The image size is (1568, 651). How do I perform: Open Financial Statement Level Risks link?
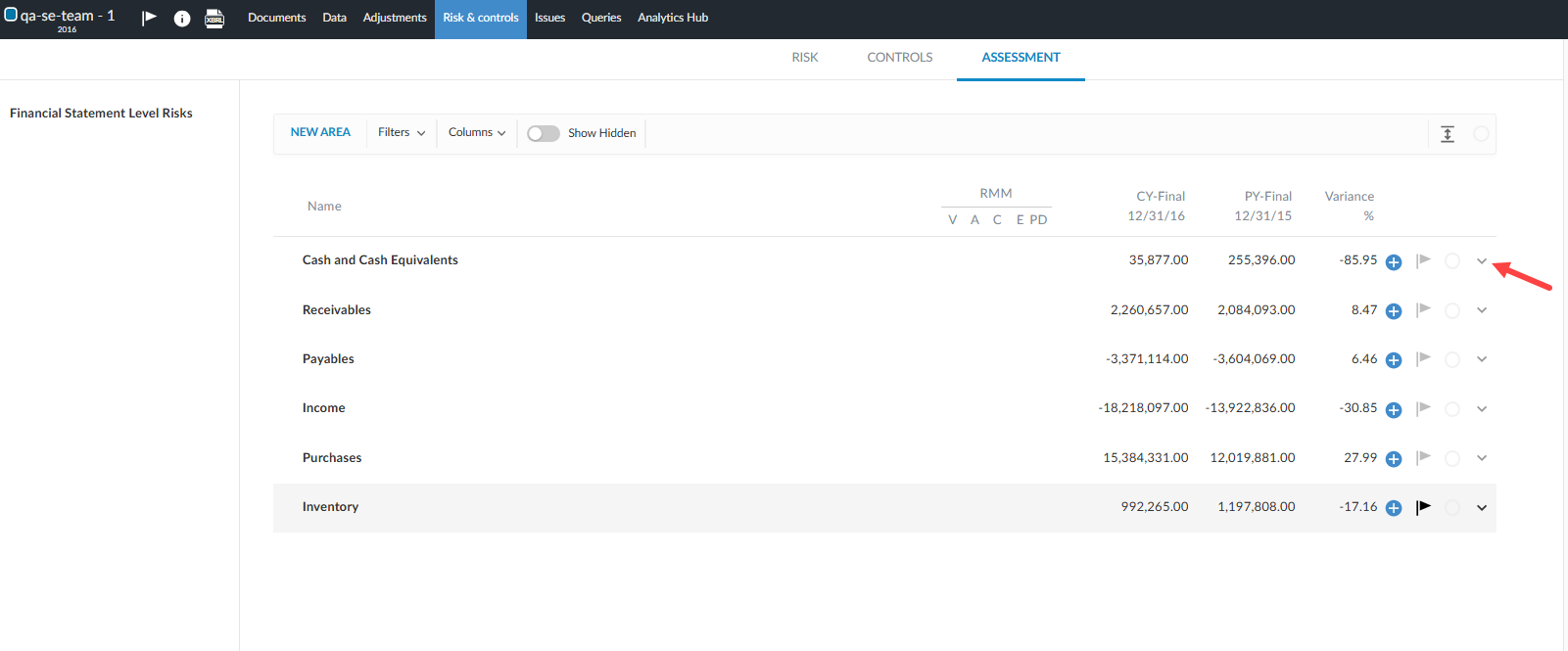pyautogui.click(x=101, y=114)
